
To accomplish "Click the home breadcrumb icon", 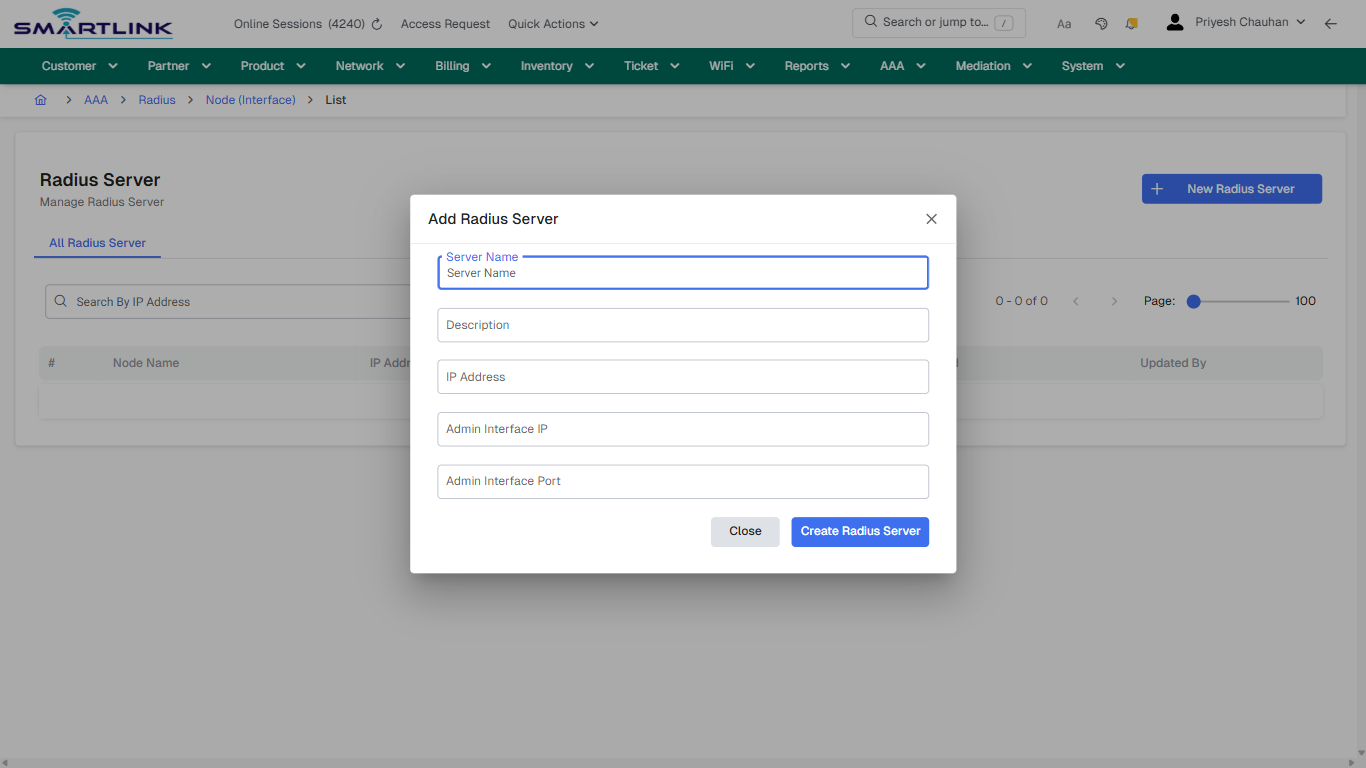I will coord(41,99).
